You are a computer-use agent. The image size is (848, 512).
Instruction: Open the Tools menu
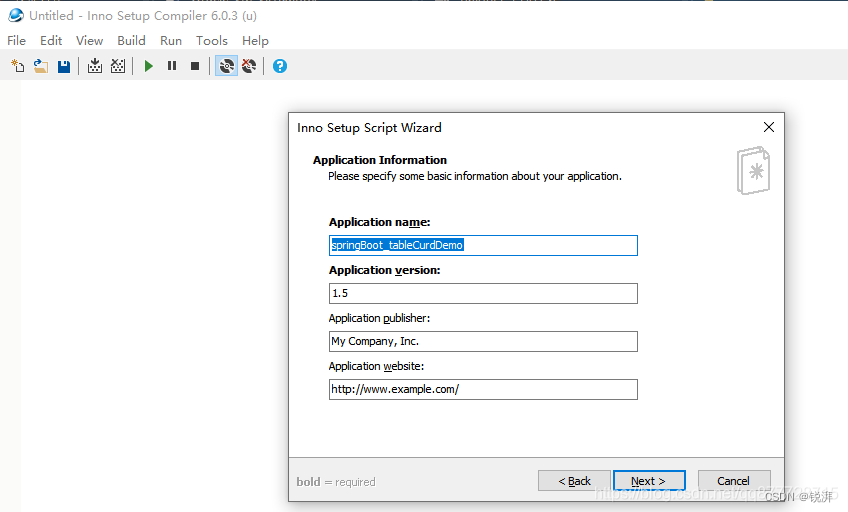click(211, 41)
